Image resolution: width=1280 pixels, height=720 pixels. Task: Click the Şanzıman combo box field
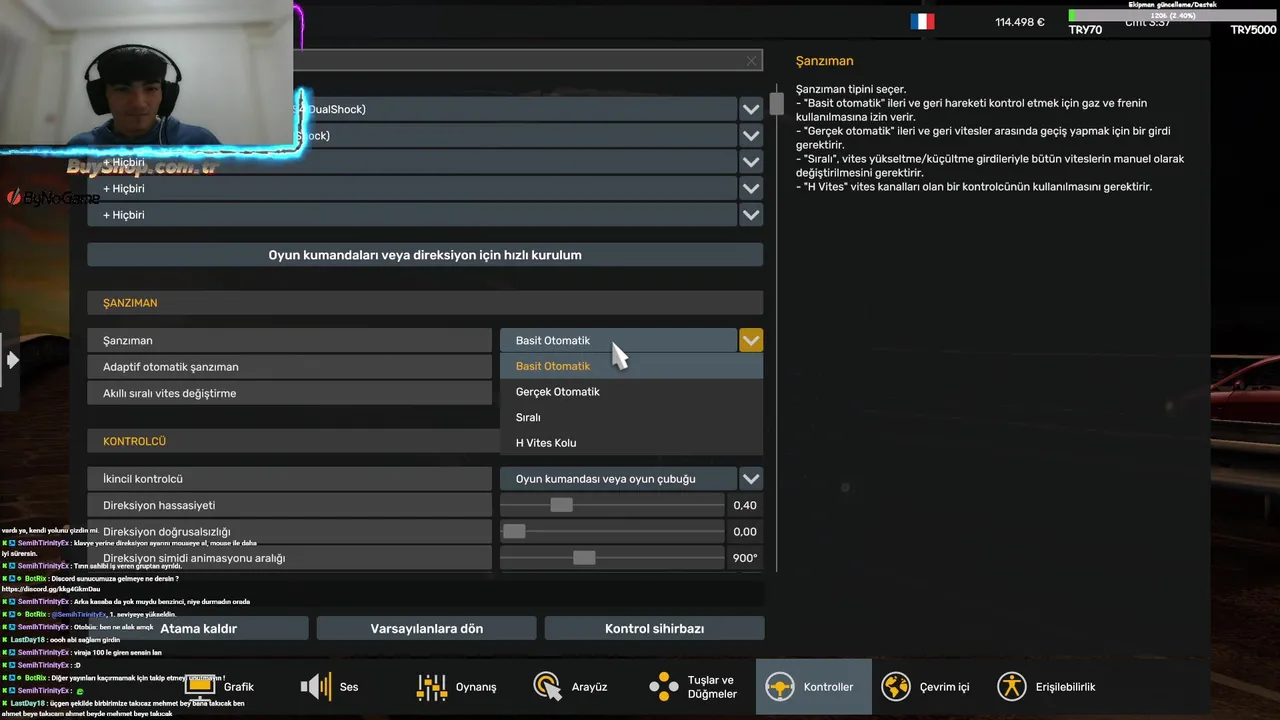pos(618,341)
